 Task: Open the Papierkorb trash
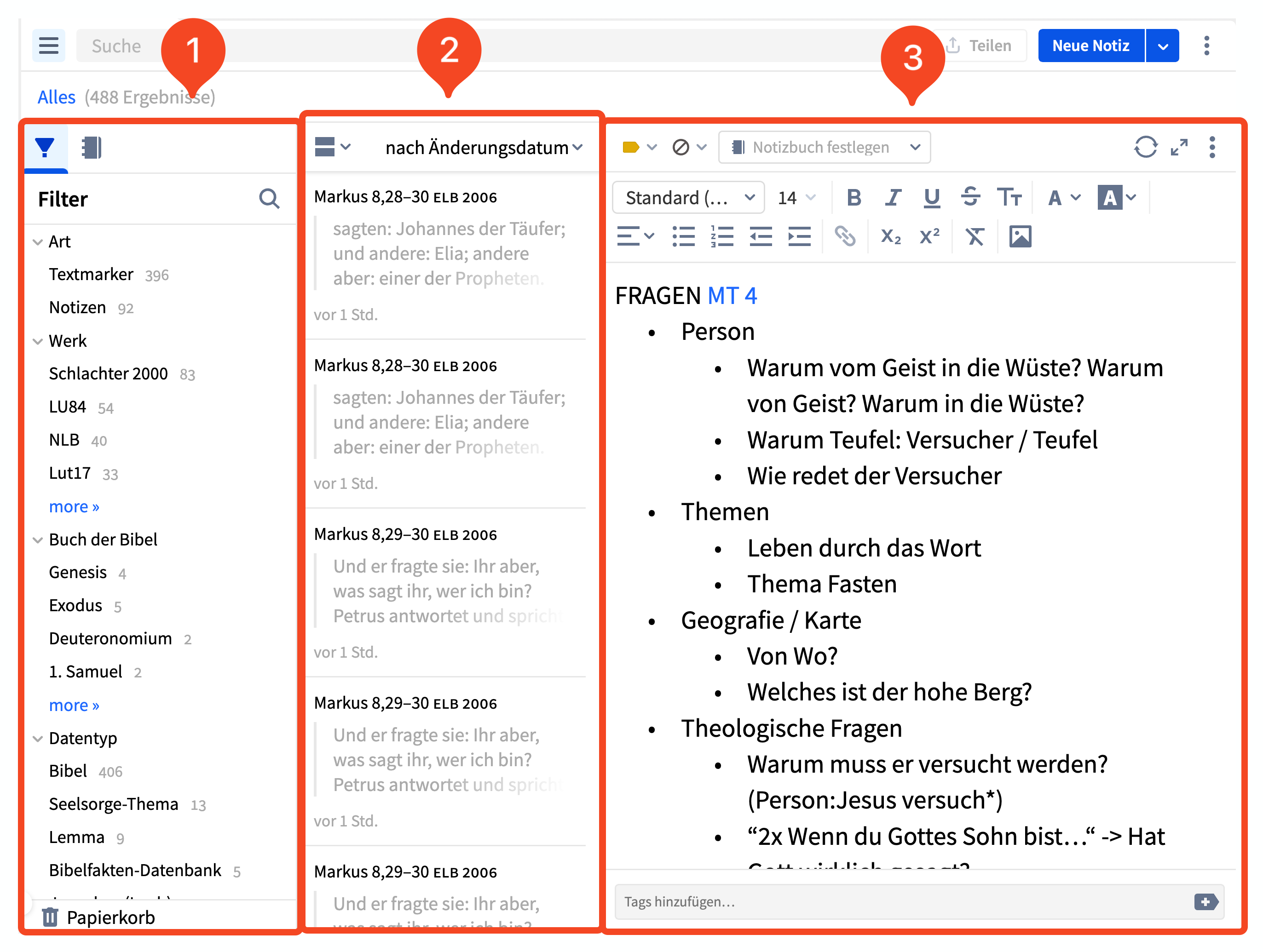click(98, 917)
